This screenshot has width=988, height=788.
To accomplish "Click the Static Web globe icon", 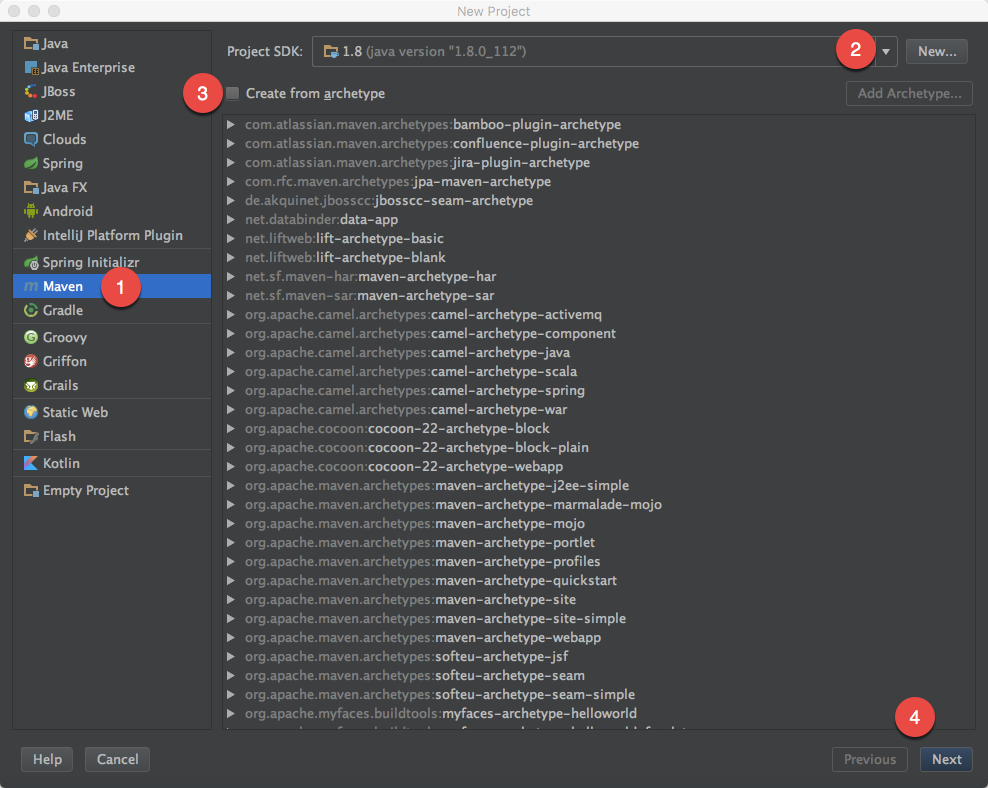I will (31, 412).
